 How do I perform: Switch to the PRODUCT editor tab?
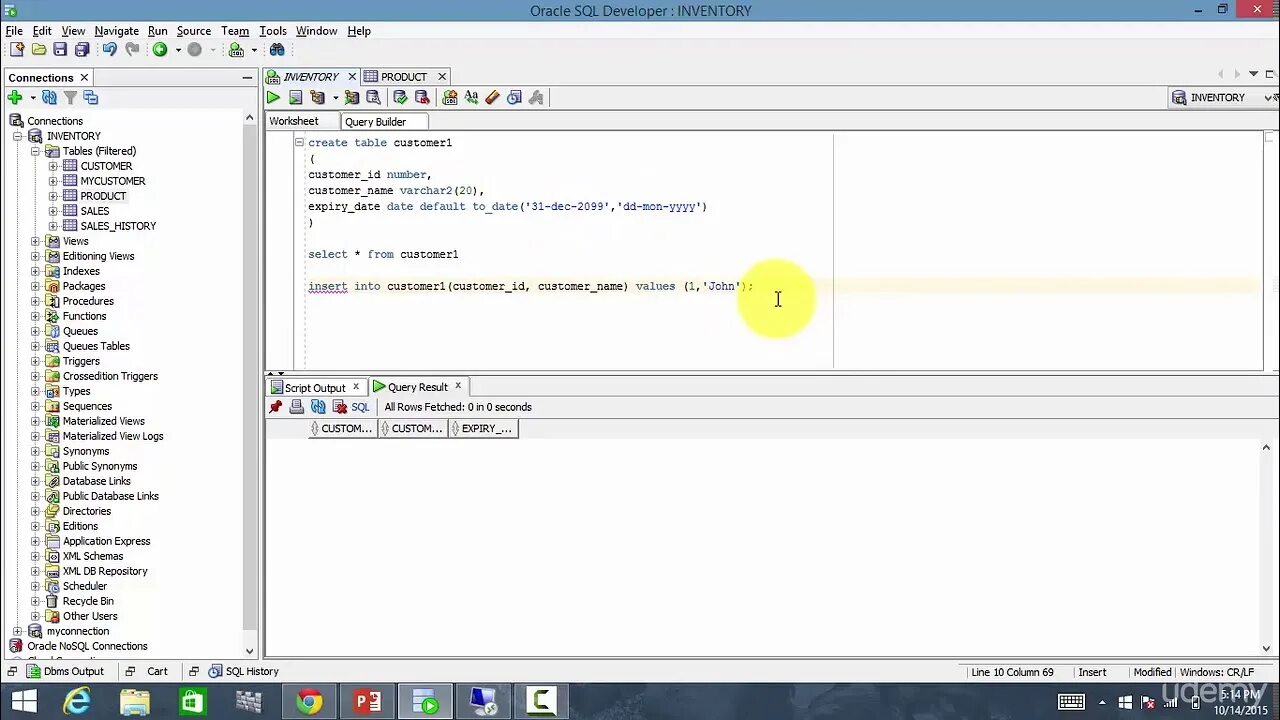point(404,76)
